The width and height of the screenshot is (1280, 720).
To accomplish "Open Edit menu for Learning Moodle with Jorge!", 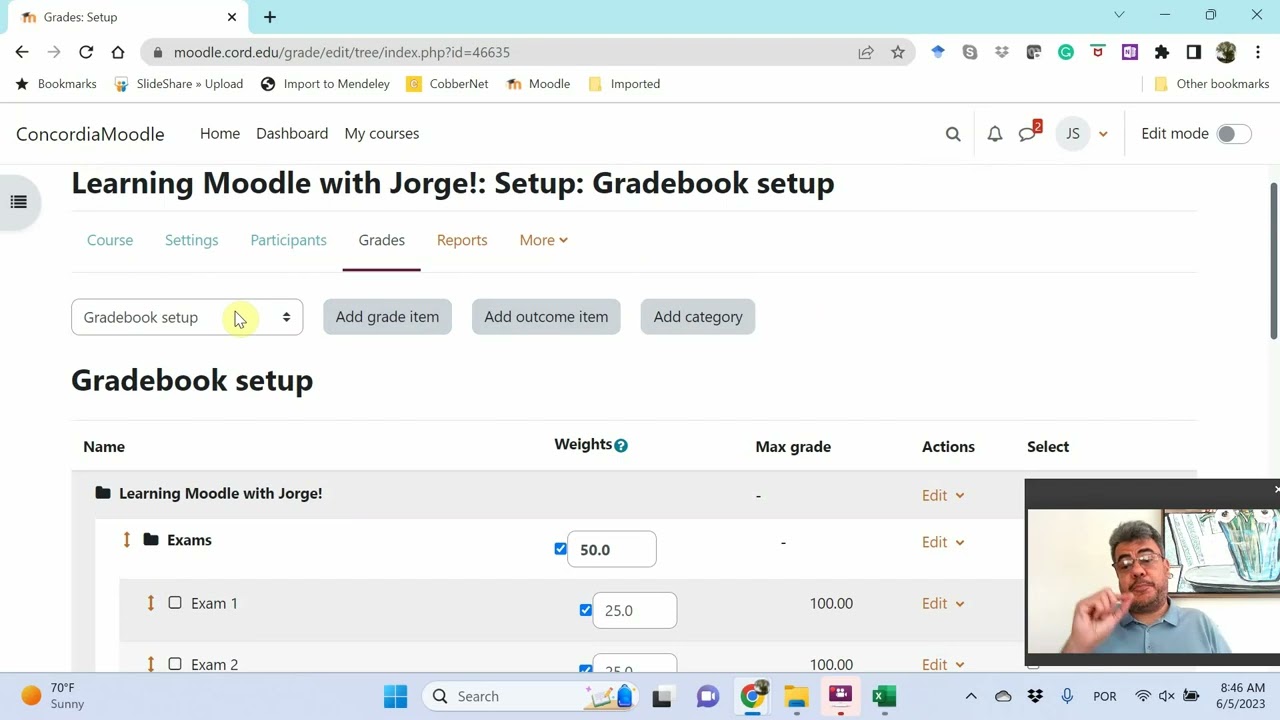I will click(943, 495).
